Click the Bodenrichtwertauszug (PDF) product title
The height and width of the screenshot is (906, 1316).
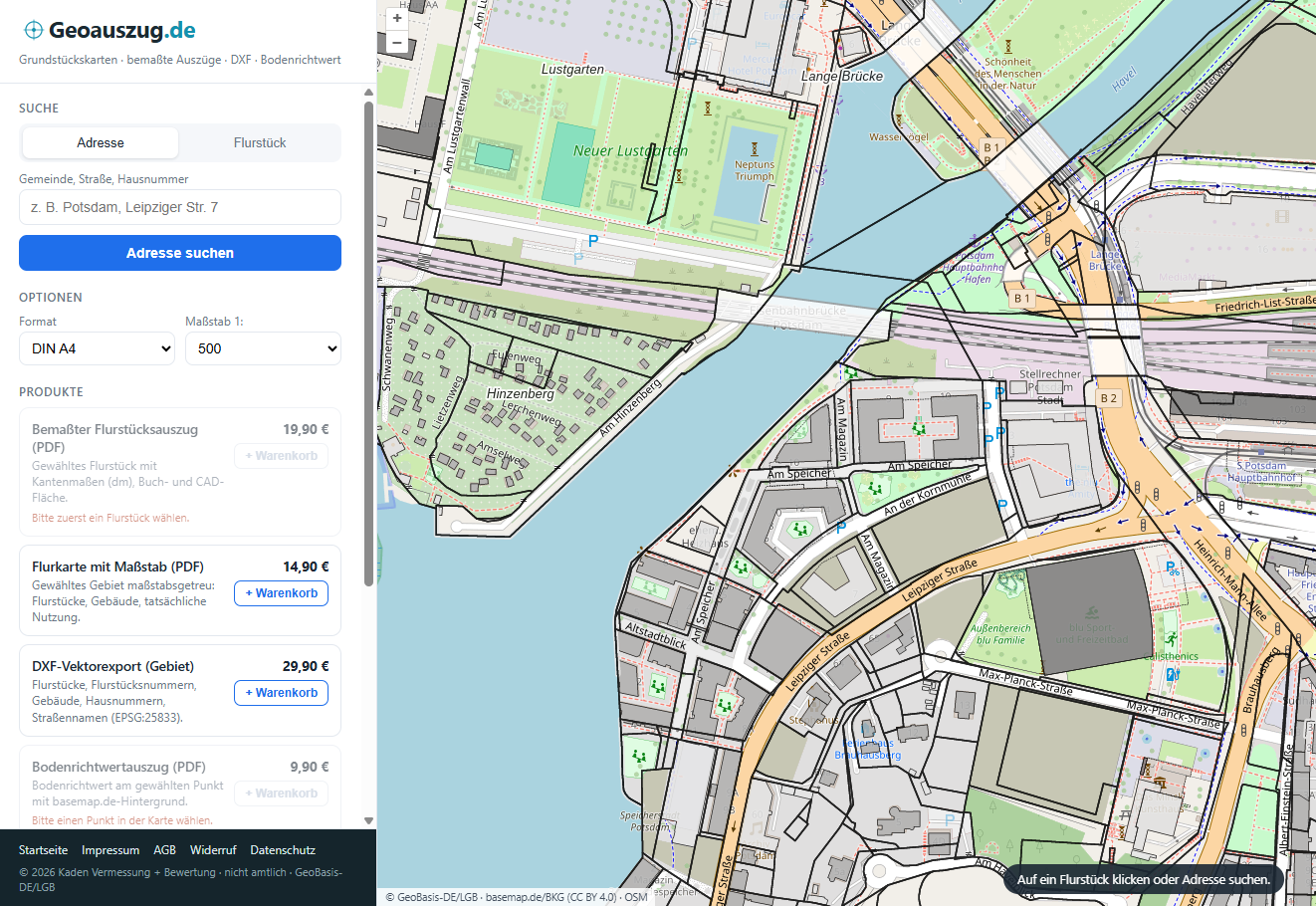[118, 767]
